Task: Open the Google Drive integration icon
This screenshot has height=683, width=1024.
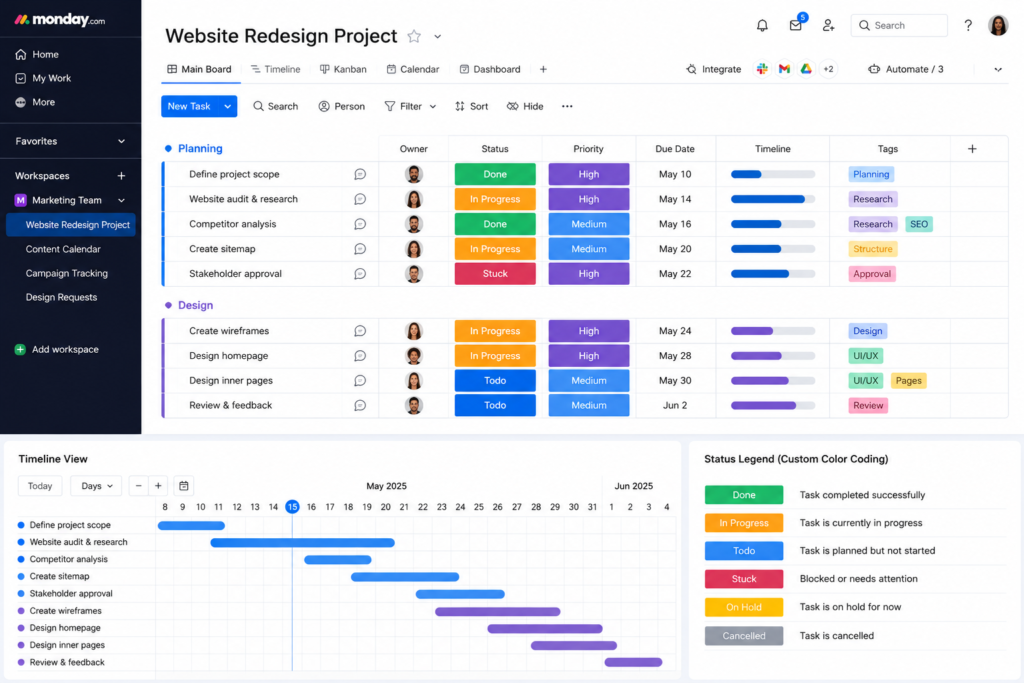Action: [806, 69]
